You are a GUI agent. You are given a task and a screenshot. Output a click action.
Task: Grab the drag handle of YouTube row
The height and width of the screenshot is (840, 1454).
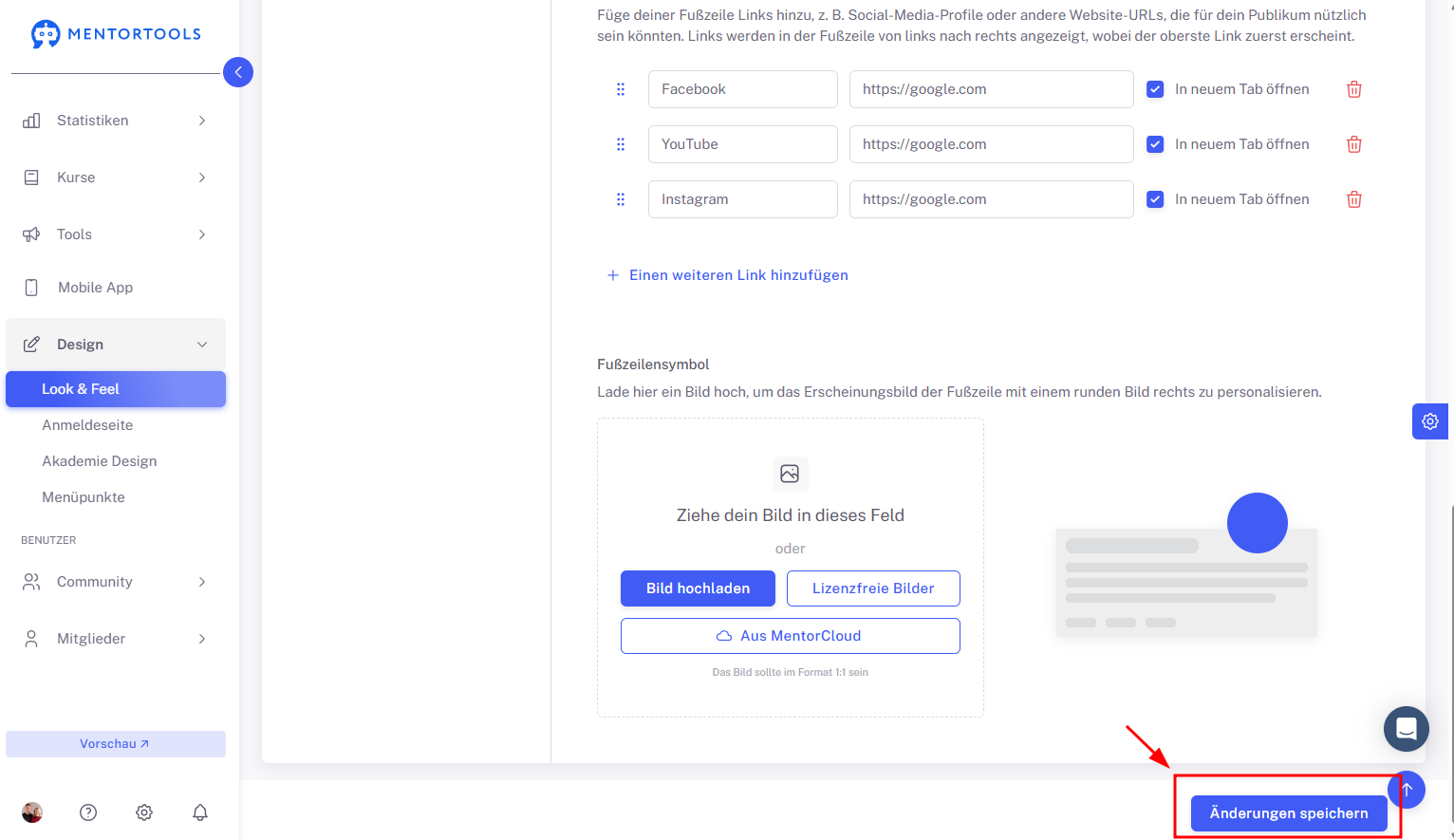tap(621, 144)
